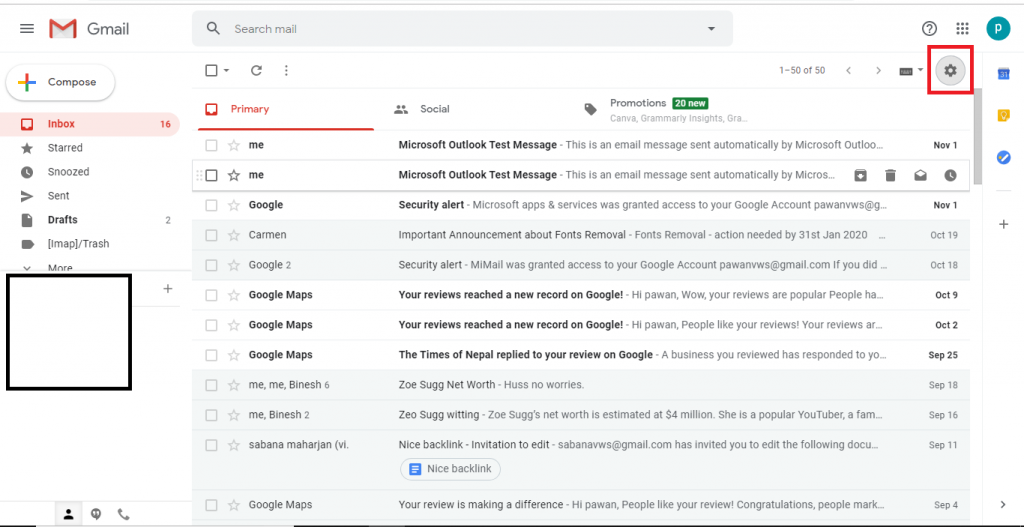This screenshot has width=1024, height=527.
Task: Click the inbox vertical scrollbar
Action: coord(977,137)
